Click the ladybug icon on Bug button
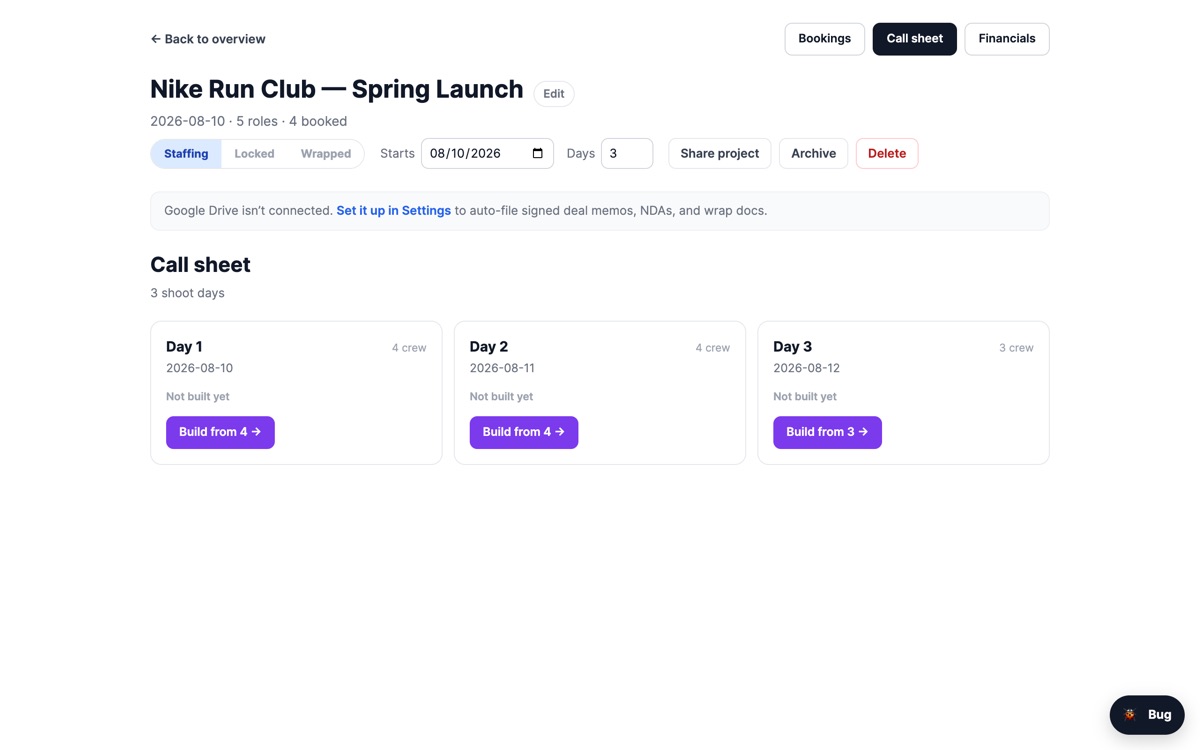 (x=1130, y=715)
